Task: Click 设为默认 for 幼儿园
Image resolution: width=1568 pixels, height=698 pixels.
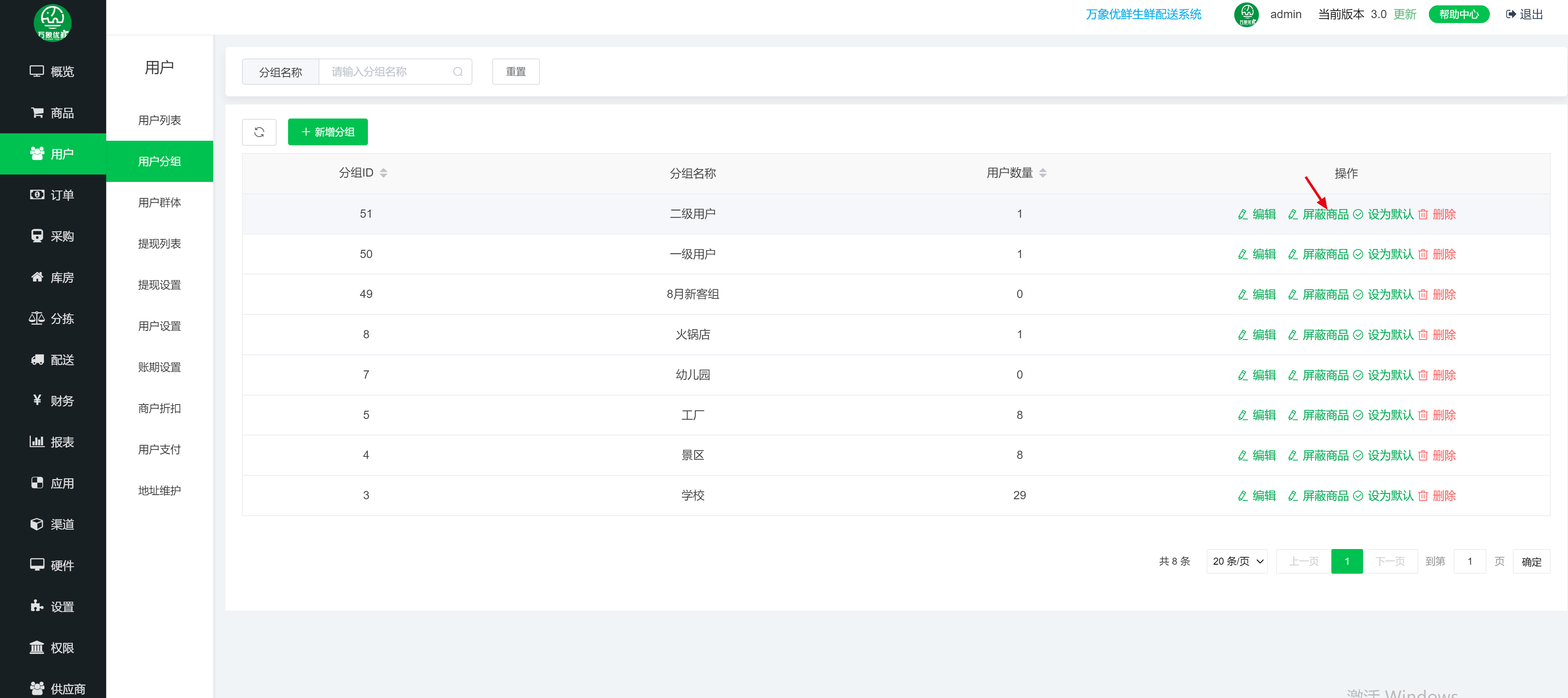Action: point(1383,375)
